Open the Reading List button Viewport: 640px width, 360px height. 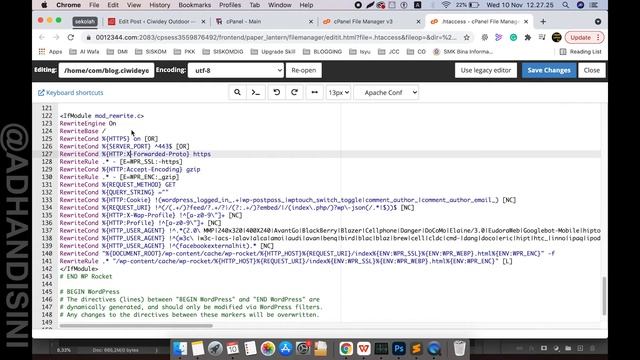[580, 51]
